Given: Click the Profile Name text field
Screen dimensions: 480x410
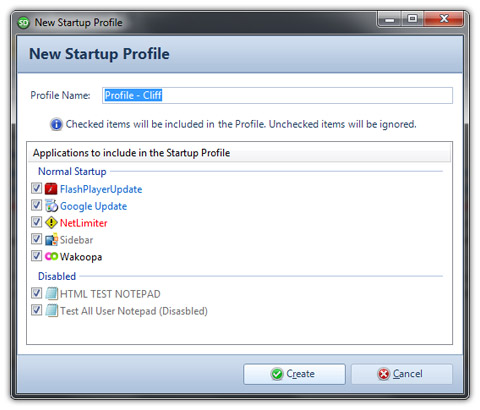Looking at the screenshot, I should (x=277, y=95).
